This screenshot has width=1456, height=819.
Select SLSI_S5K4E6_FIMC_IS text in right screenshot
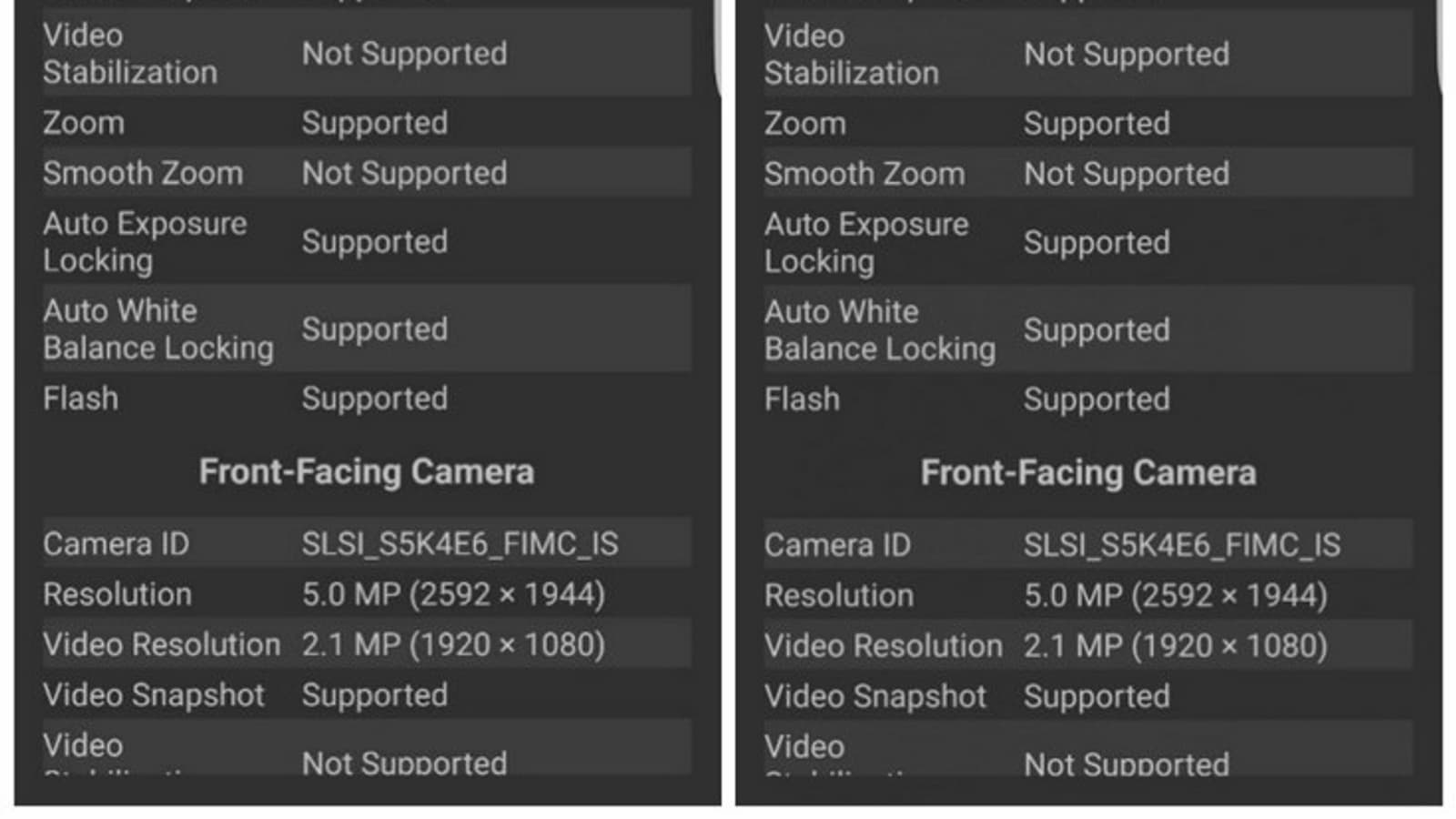coord(1181,545)
